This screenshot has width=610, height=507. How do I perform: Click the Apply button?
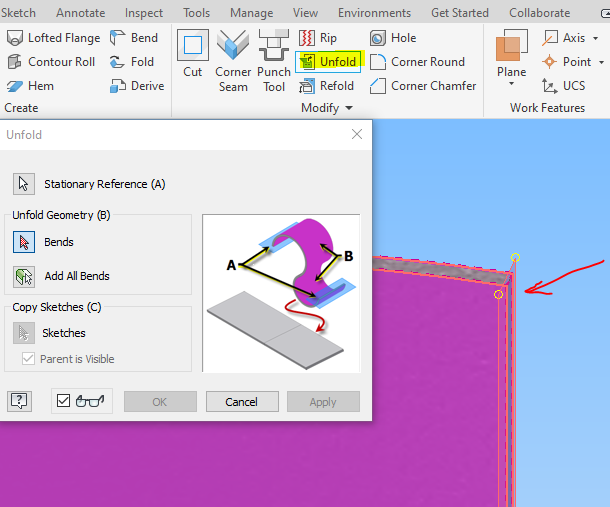tap(323, 402)
